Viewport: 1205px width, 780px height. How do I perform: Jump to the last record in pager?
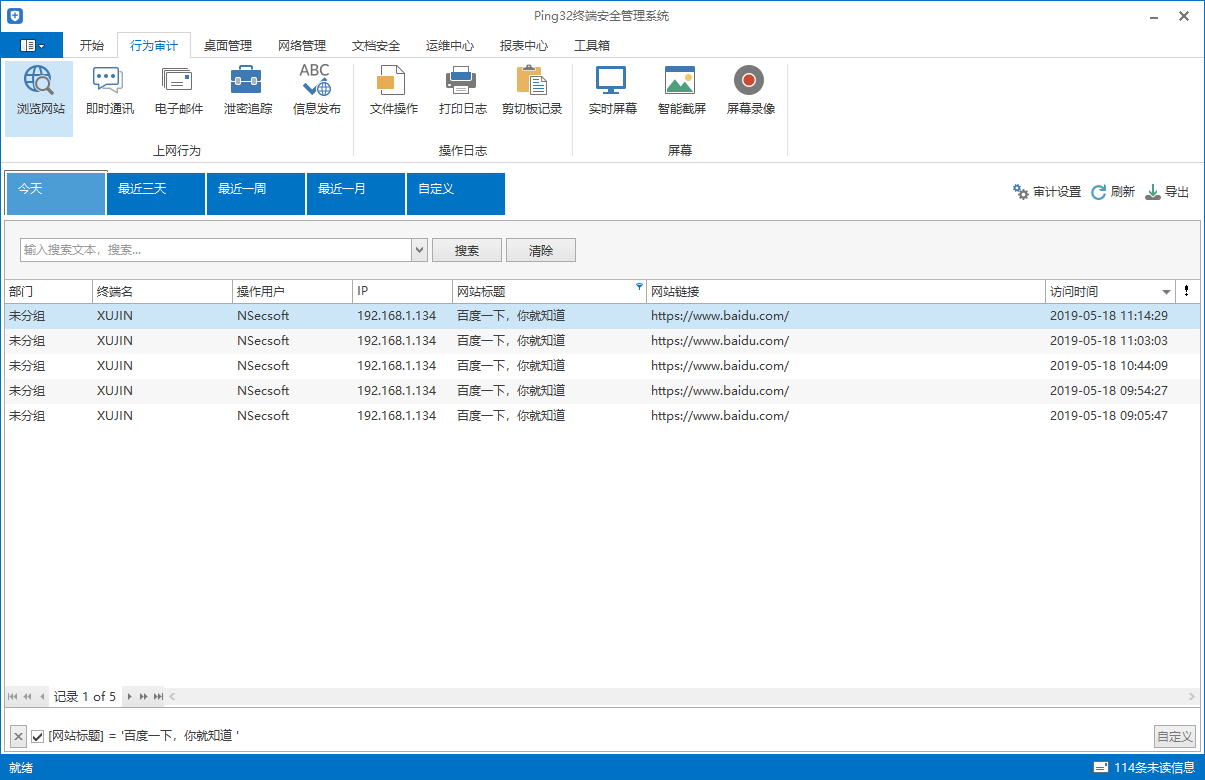point(158,696)
